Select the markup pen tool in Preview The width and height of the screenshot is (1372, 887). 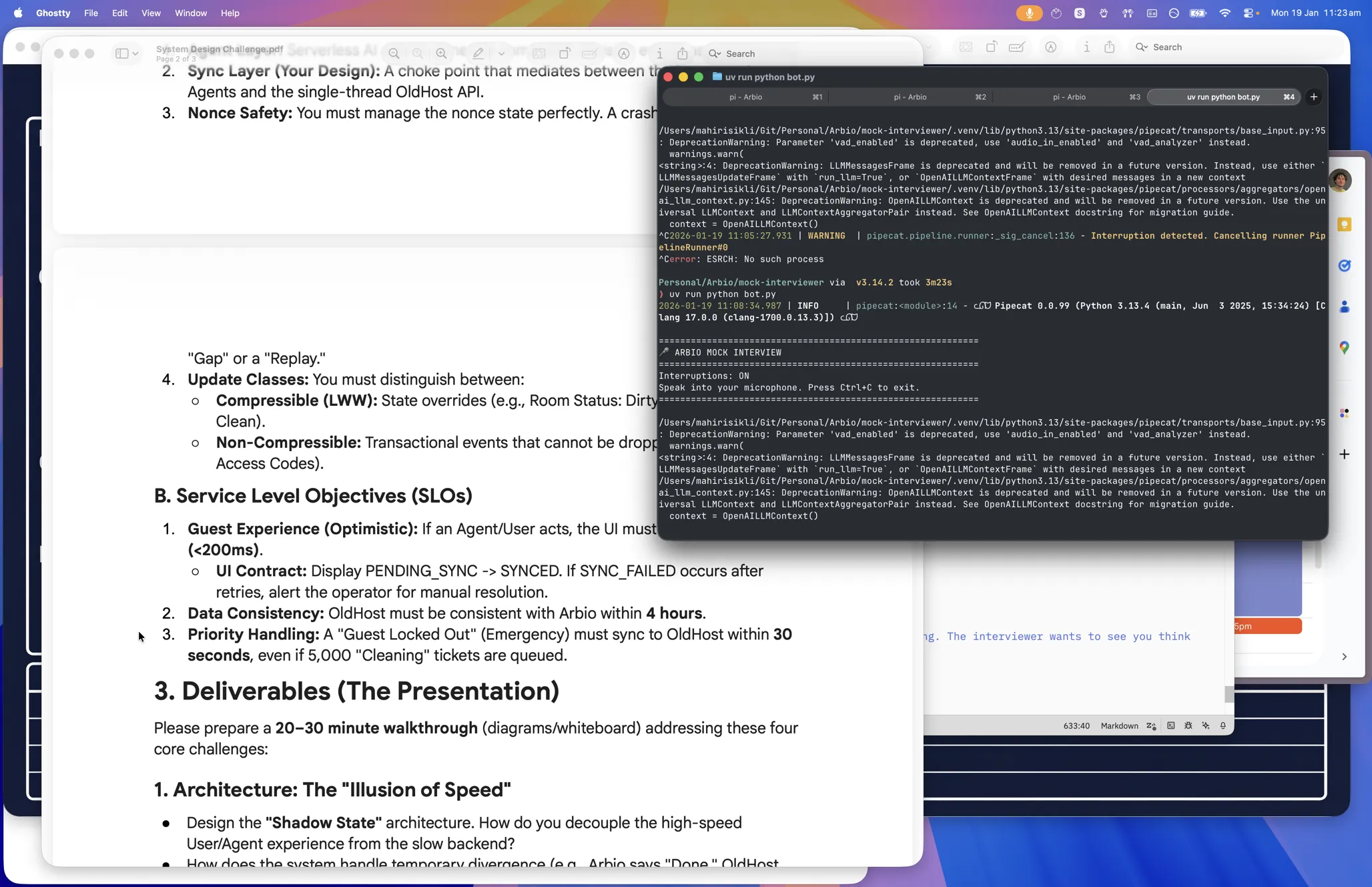pos(478,53)
